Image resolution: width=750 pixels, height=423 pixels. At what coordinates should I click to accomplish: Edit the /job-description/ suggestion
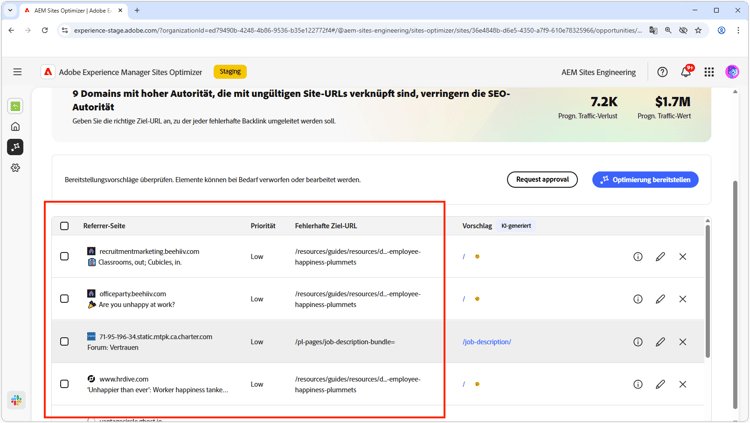coord(660,342)
